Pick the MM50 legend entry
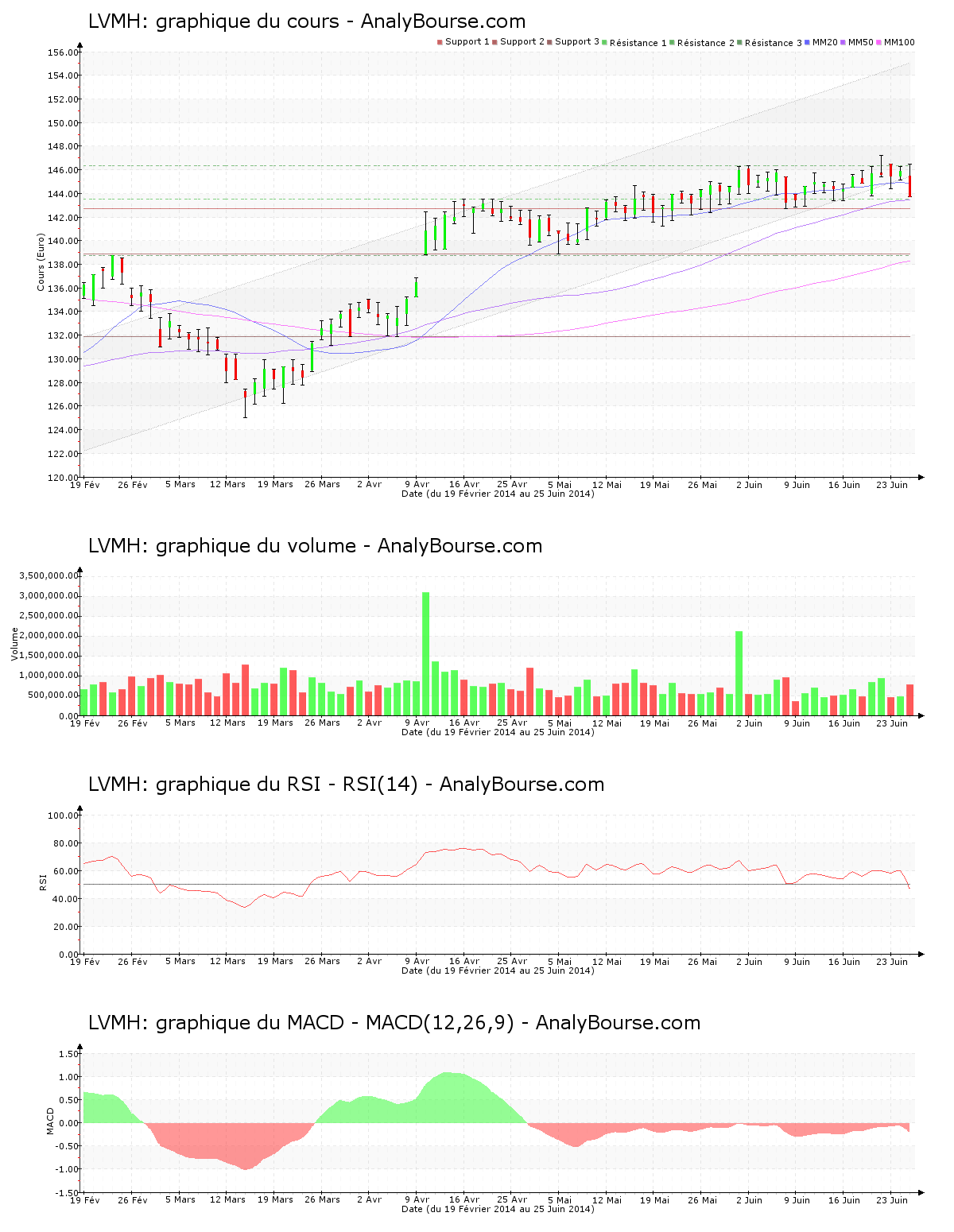Screen dimensions: 954x1232 point(857,42)
